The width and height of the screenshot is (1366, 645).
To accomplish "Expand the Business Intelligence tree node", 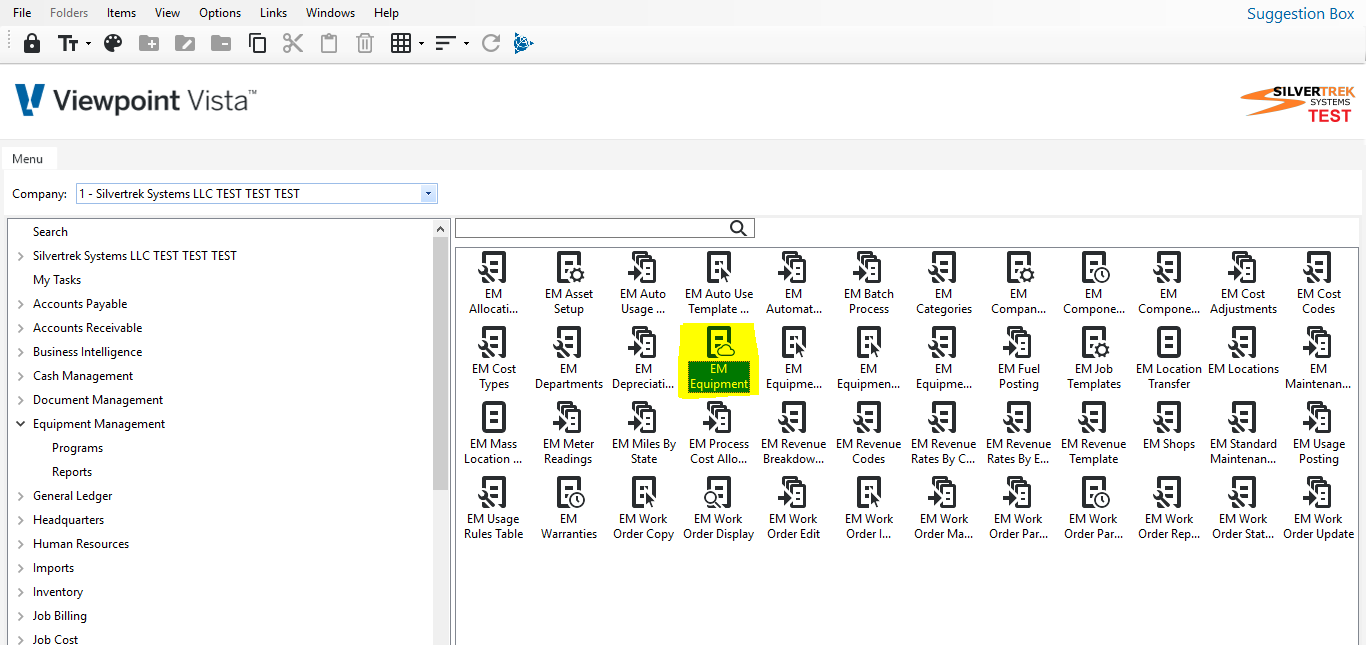I will click(21, 352).
